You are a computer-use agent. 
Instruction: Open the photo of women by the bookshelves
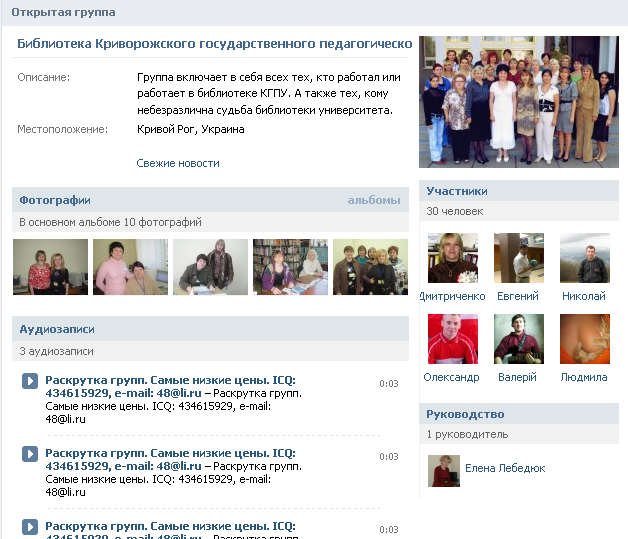coord(290,267)
